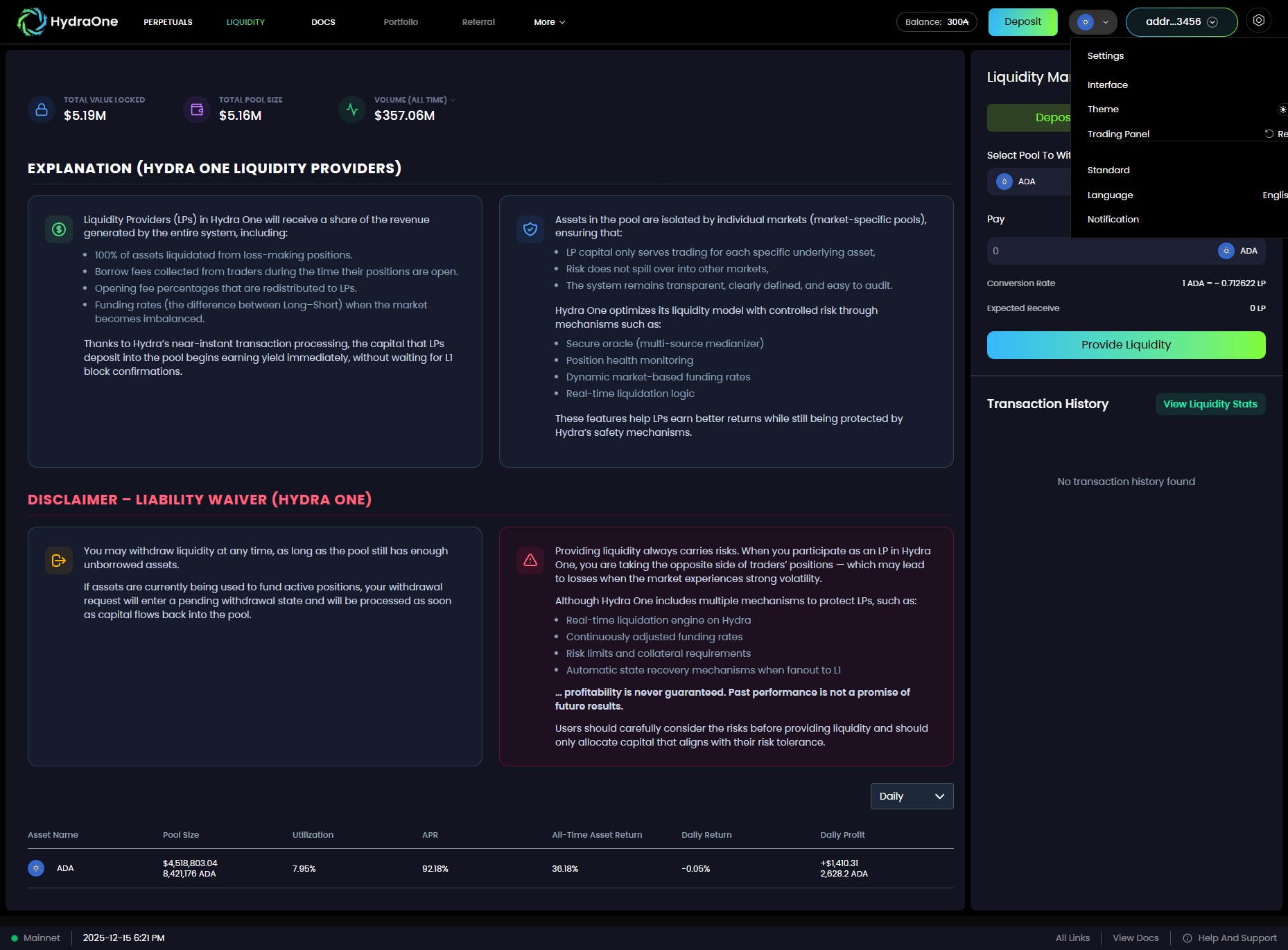Image resolution: width=1288 pixels, height=950 pixels.
Task: Click the 2025-12-15 6:21 PM timestamp
Action: tap(123, 938)
